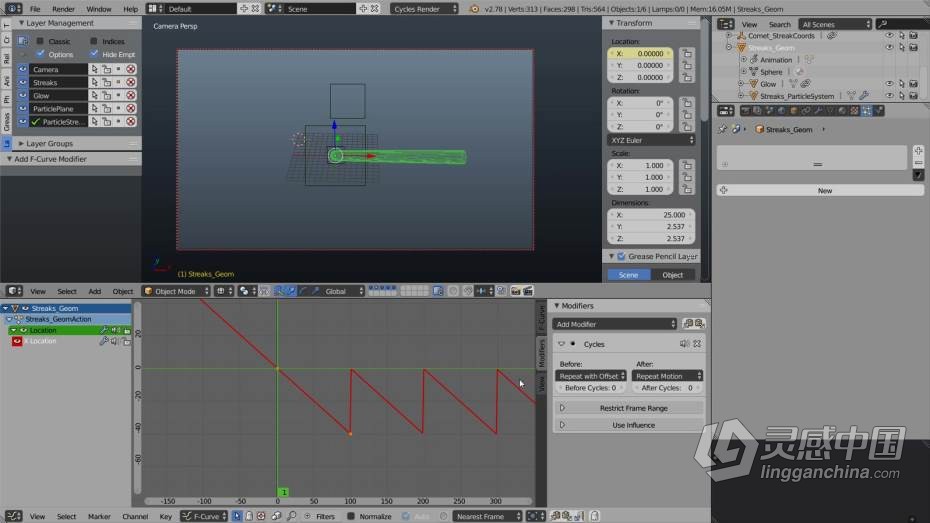This screenshot has height=523, width=930.
Task: Open the World tab in Properties editor
Action: [x=782, y=111]
